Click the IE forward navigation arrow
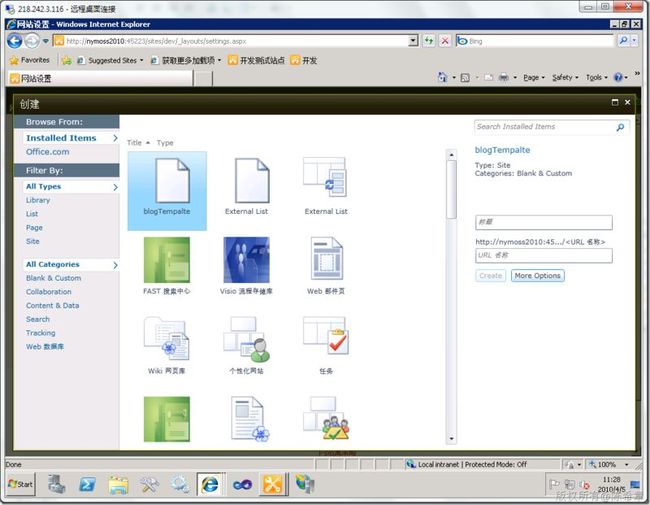Image resolution: width=650 pixels, height=505 pixels. pyautogui.click(x=32, y=41)
